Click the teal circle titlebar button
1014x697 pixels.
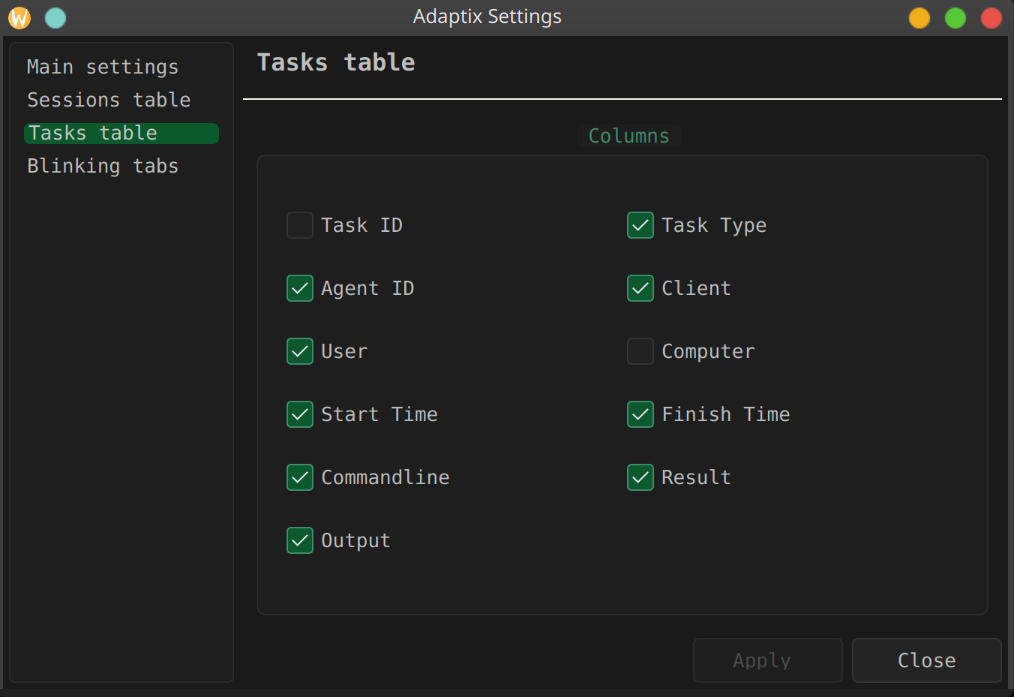pyautogui.click(x=56, y=17)
